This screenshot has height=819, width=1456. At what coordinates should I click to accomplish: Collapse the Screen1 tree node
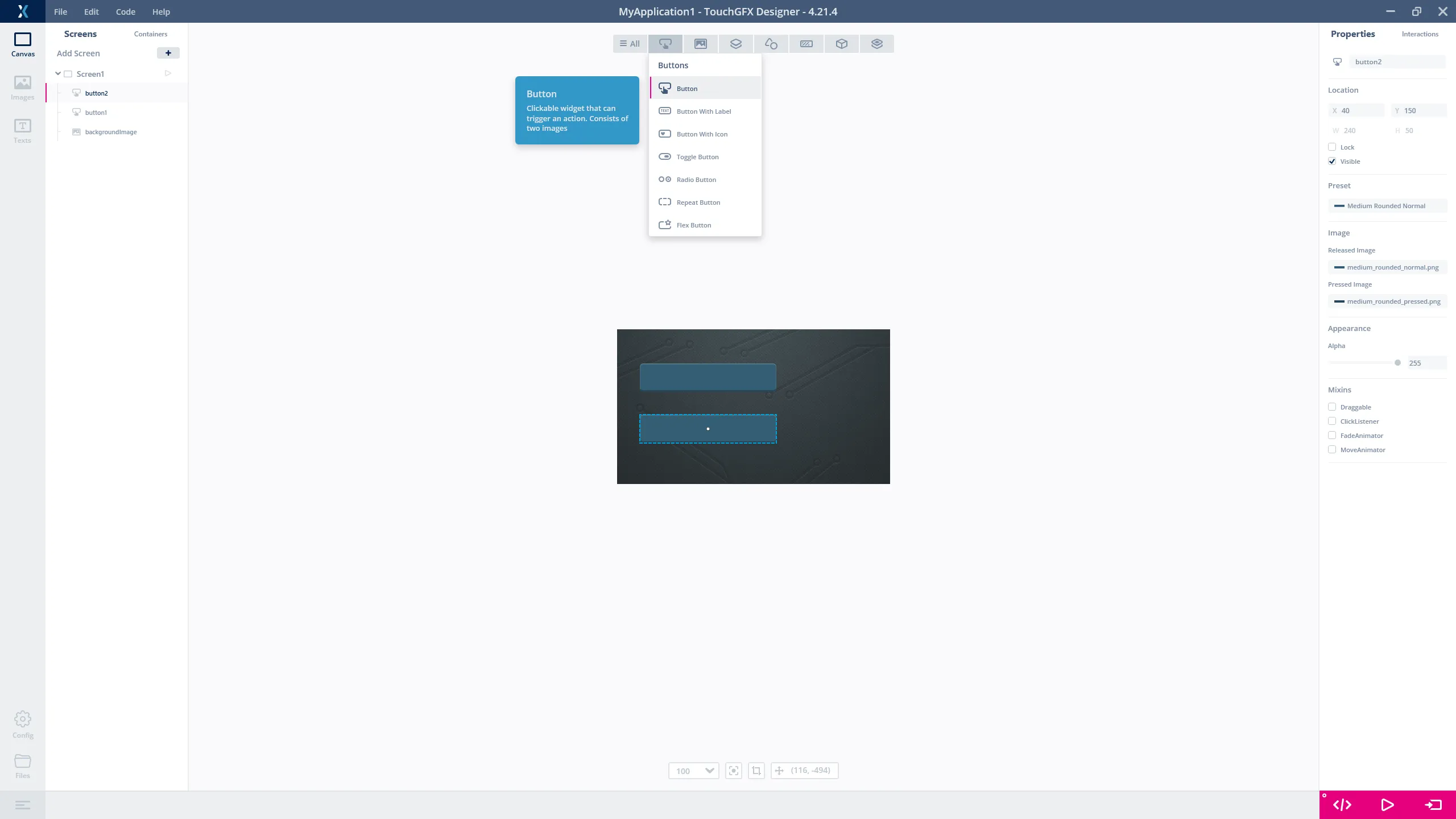point(58,74)
